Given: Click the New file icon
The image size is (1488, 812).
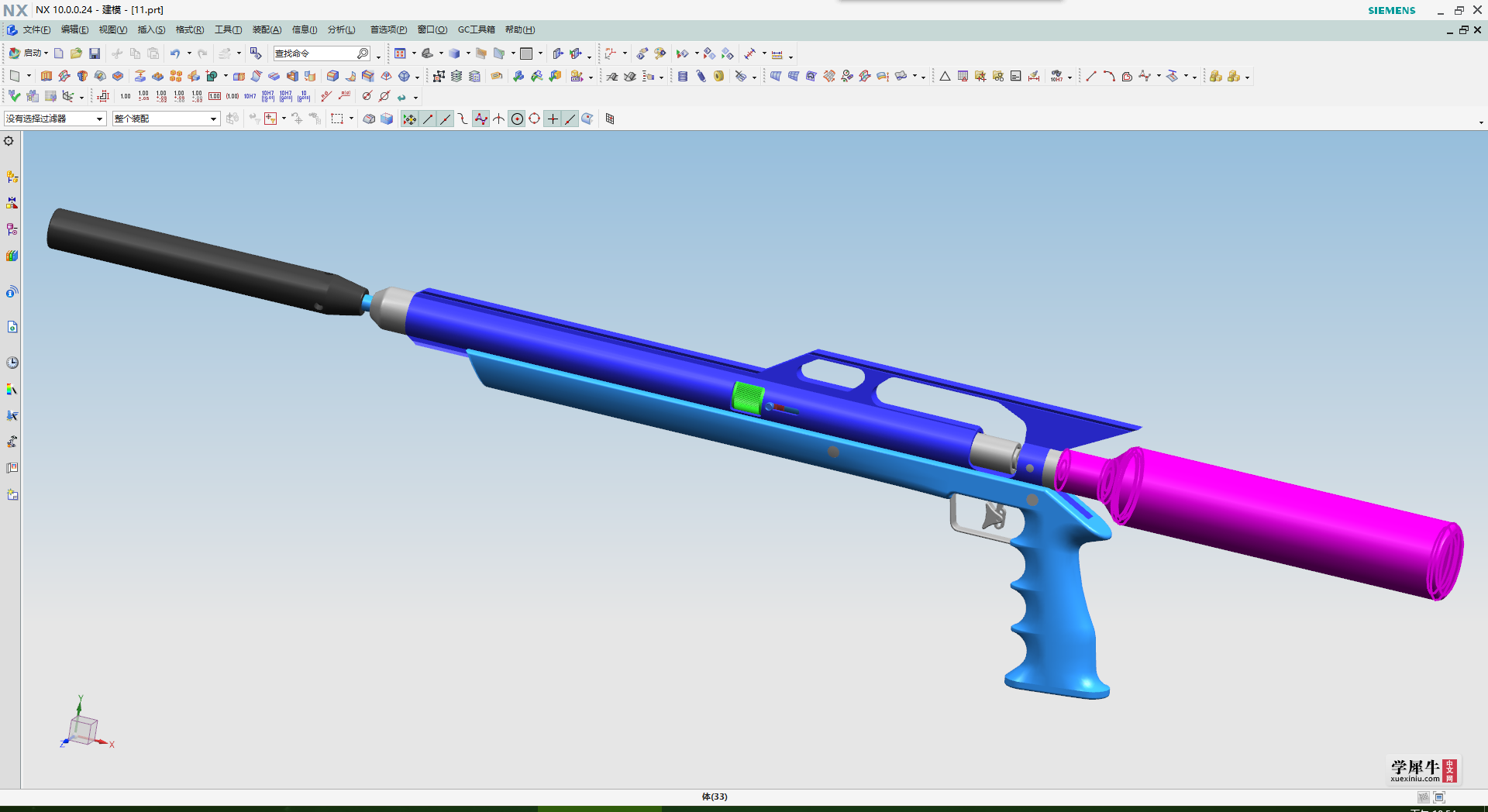Looking at the screenshot, I should click(x=58, y=53).
